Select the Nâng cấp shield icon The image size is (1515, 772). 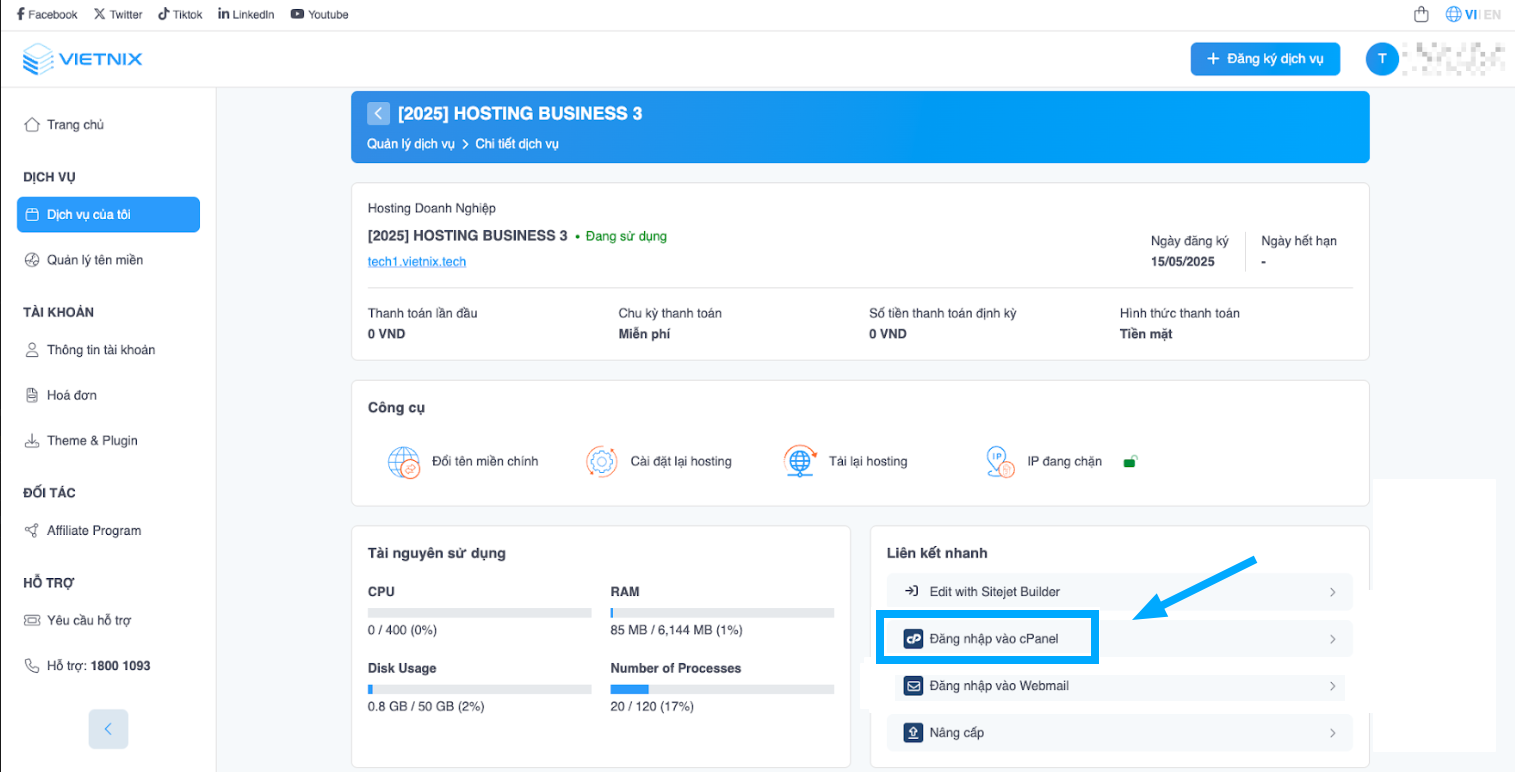click(913, 732)
